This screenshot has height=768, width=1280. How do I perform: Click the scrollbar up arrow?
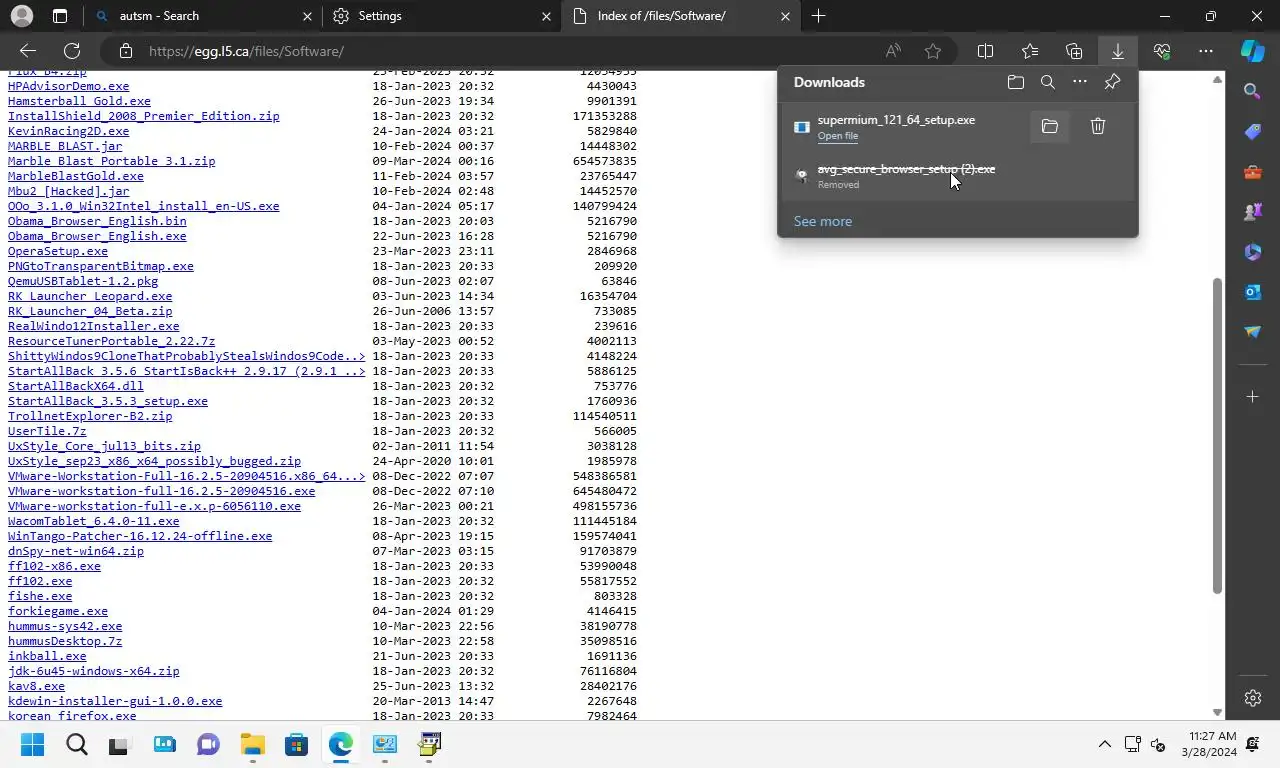pyautogui.click(x=1217, y=79)
